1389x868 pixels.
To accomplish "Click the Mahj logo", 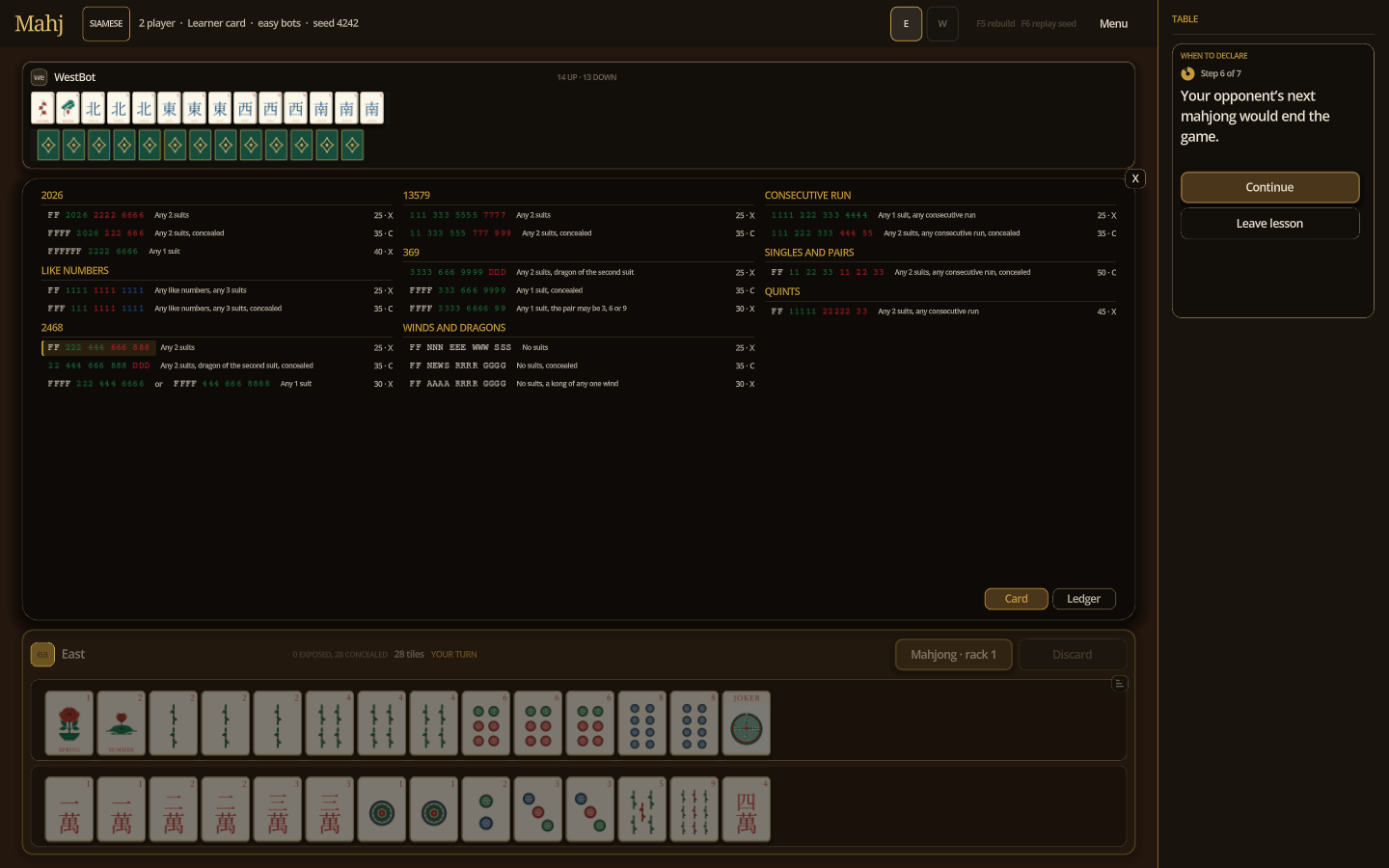I will tap(39, 23).
